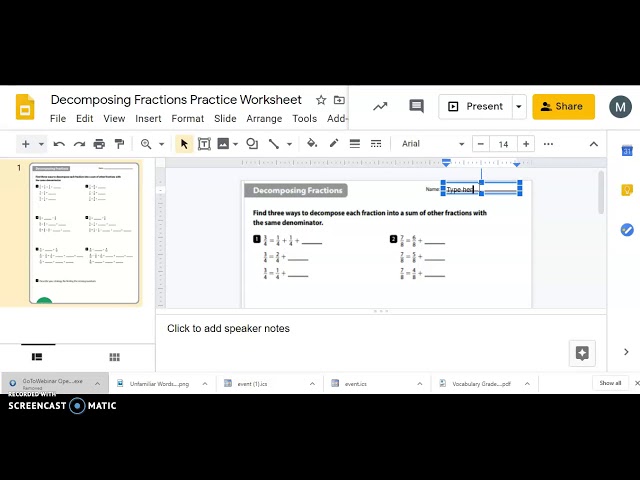Viewport: 640px width, 480px height.
Task: Open Google Tasks in side panel
Action: (x=627, y=230)
